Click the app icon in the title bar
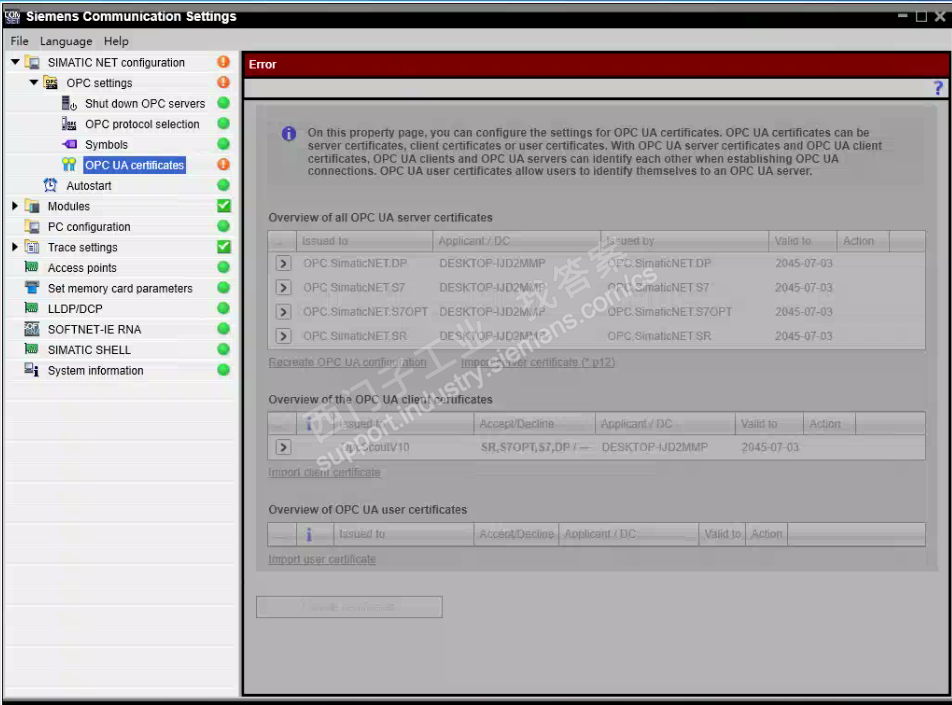Screen dimensions: 952x705 click(12, 16)
